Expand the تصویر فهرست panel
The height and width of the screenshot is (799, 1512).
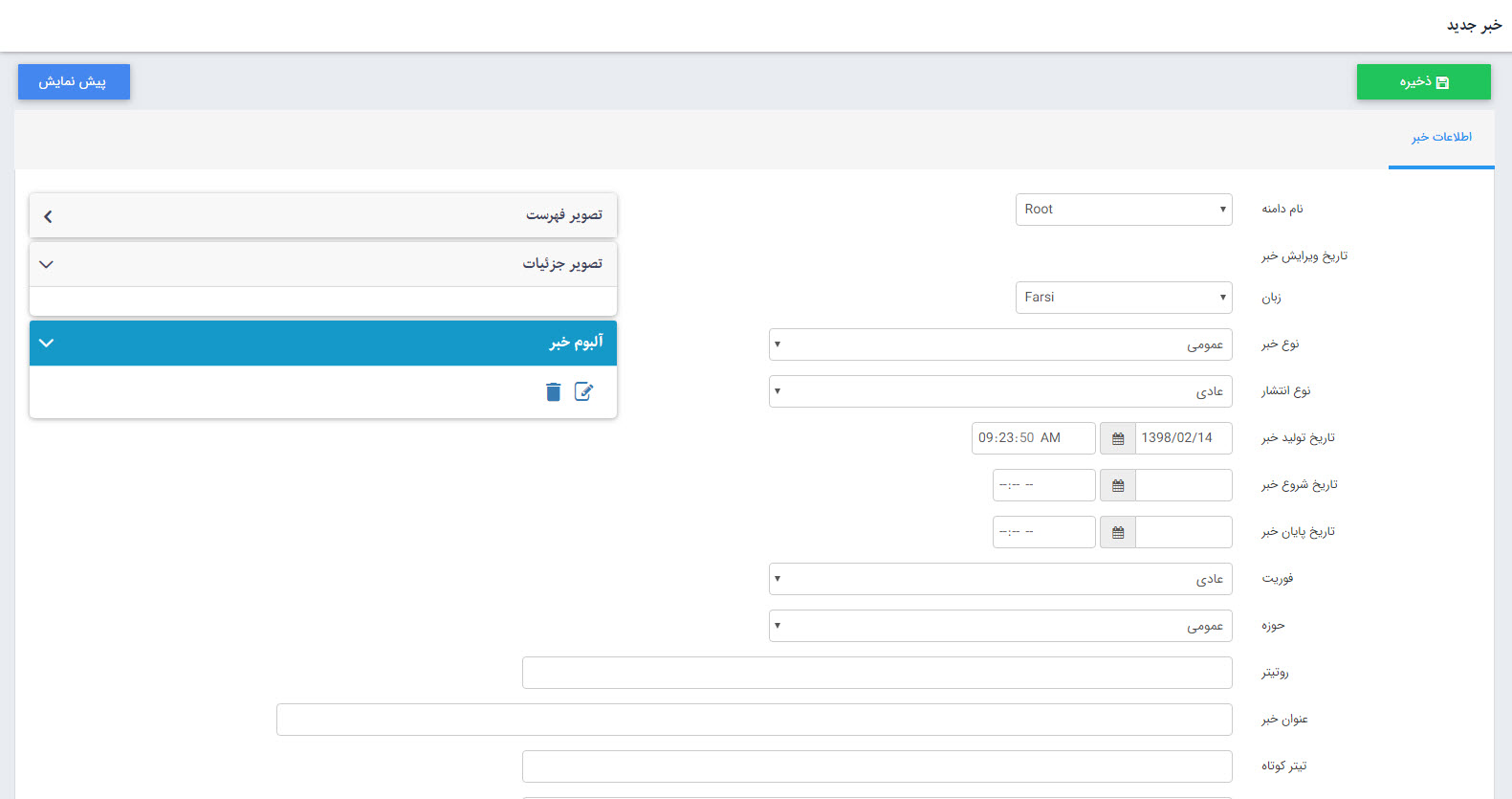322,216
